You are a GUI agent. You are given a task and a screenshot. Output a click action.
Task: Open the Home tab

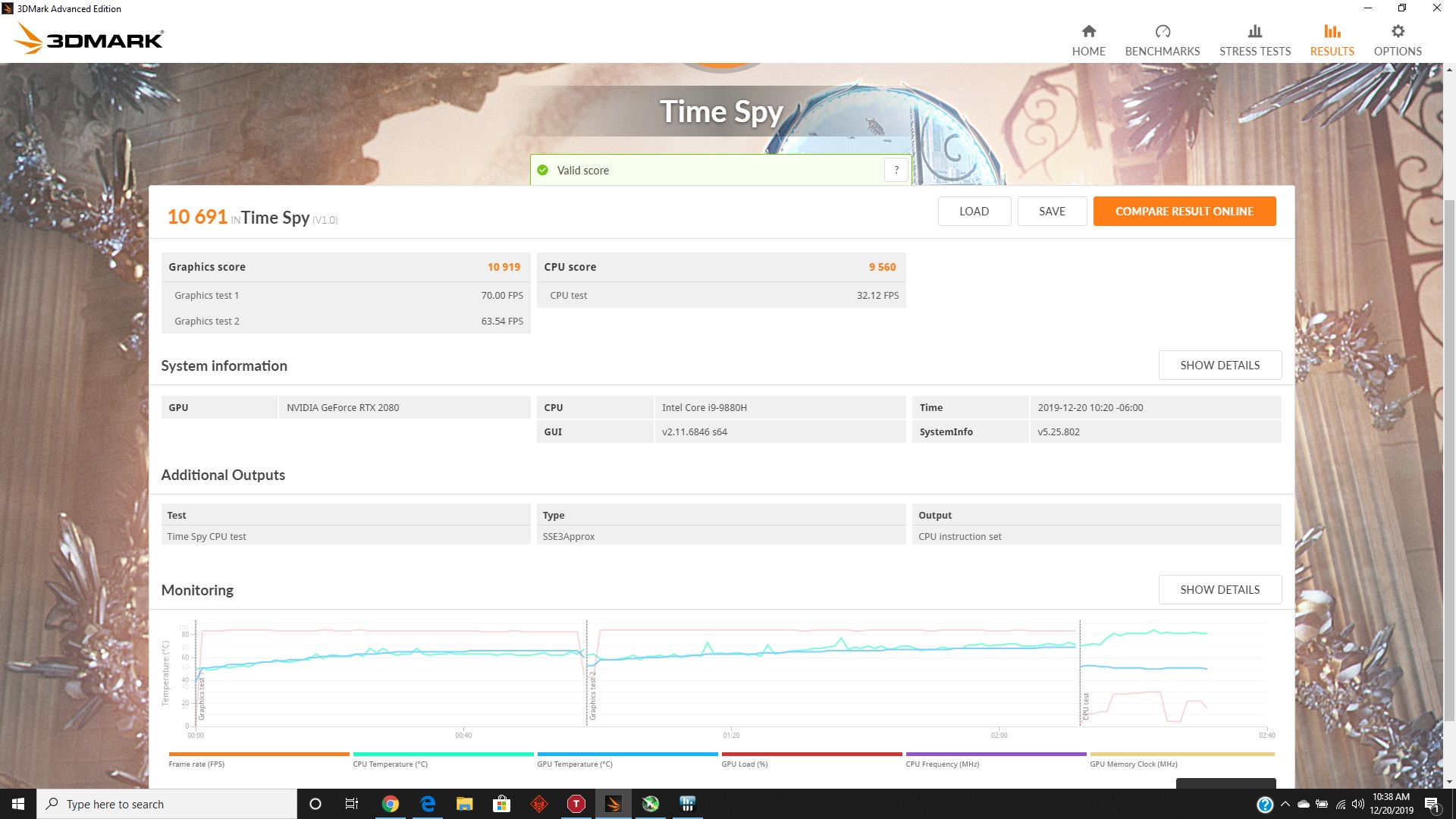(x=1088, y=40)
